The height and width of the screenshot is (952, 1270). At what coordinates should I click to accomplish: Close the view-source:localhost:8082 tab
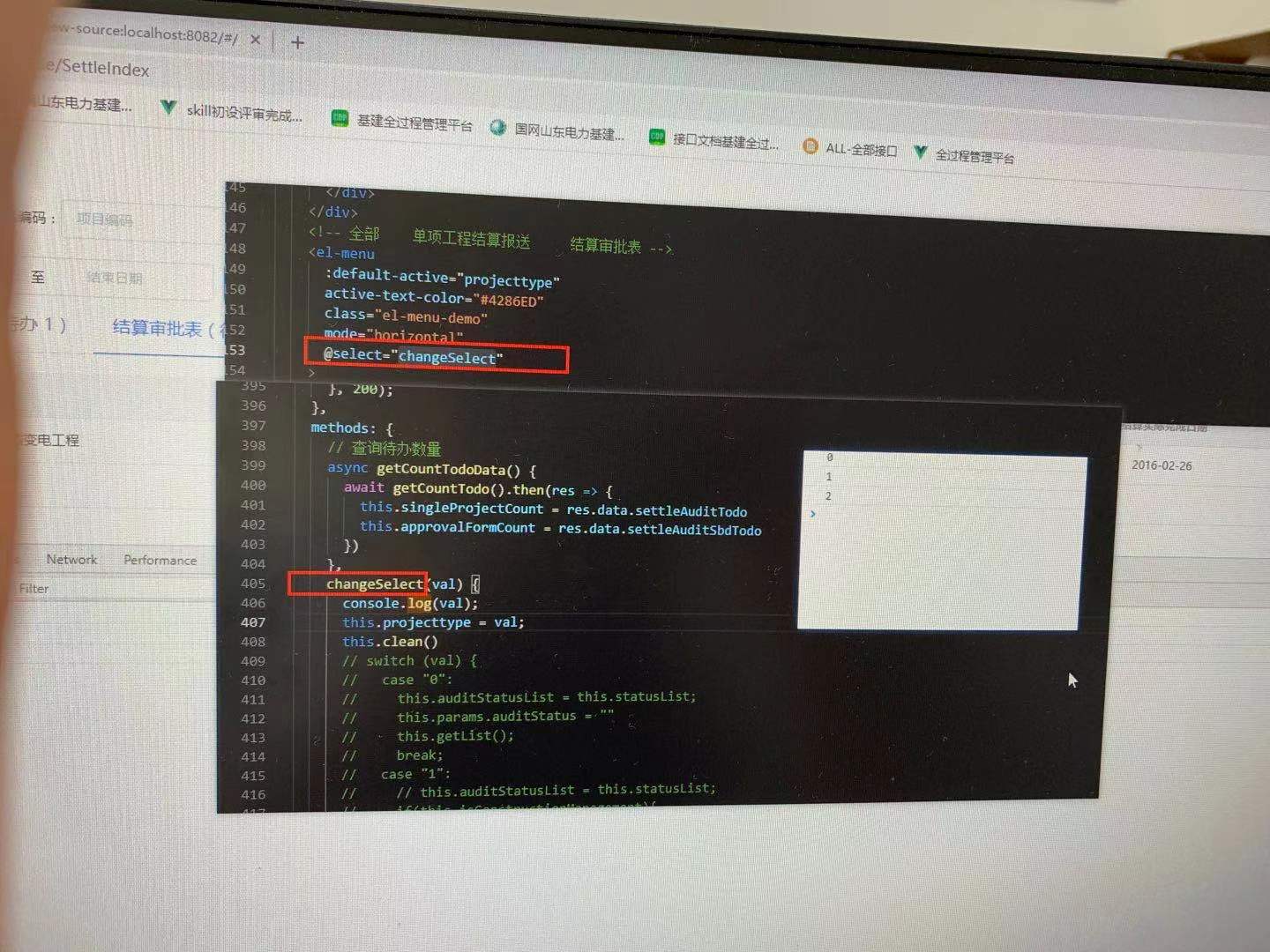(255, 39)
